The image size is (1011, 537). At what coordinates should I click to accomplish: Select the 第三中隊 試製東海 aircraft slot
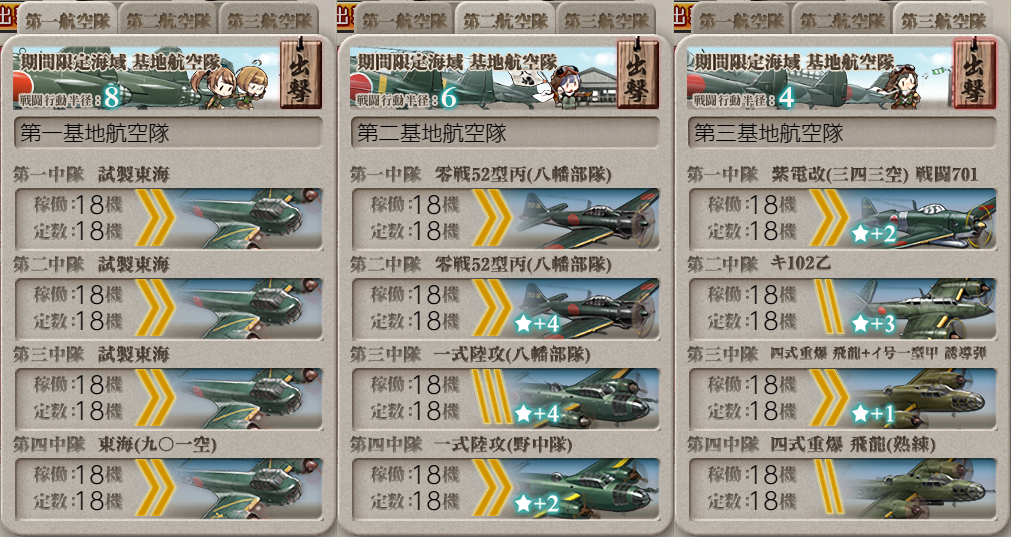(168, 398)
